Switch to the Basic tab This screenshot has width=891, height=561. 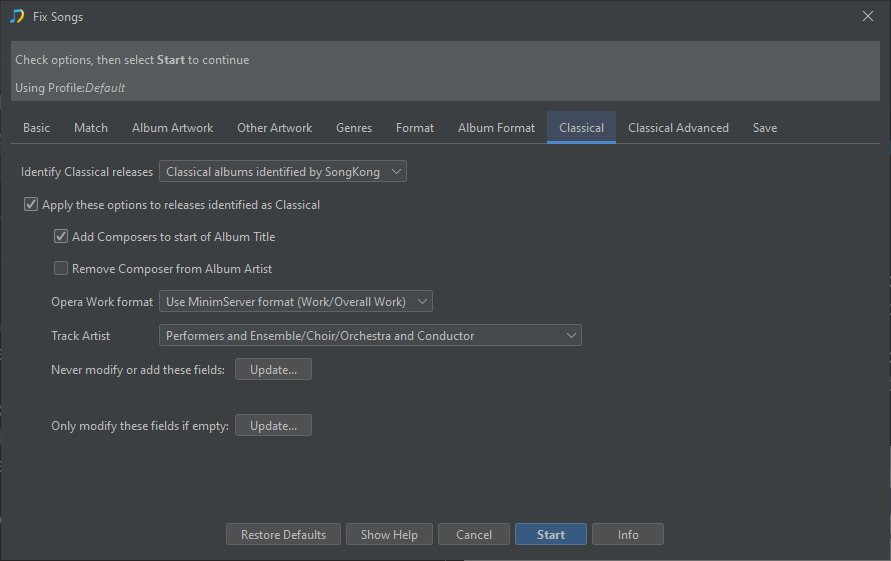coord(36,128)
